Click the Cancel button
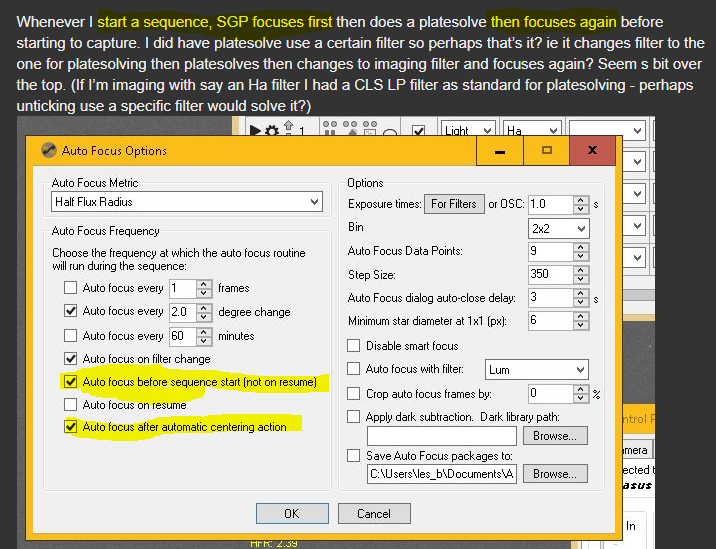716x549 pixels. (373, 513)
